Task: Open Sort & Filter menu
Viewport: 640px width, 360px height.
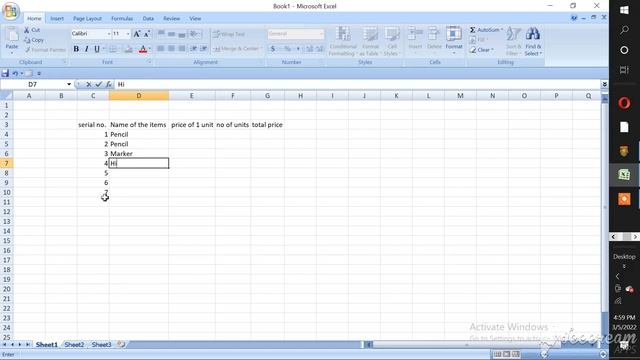Action: coord(513,41)
